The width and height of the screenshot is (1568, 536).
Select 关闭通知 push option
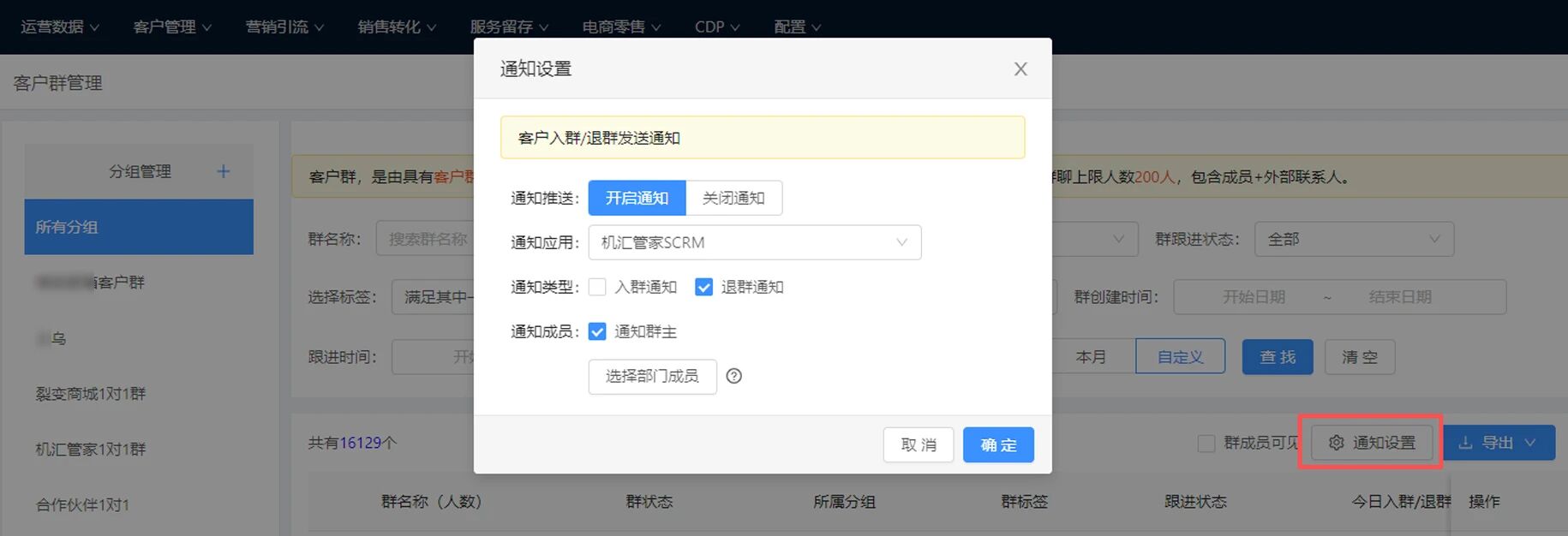click(x=733, y=198)
